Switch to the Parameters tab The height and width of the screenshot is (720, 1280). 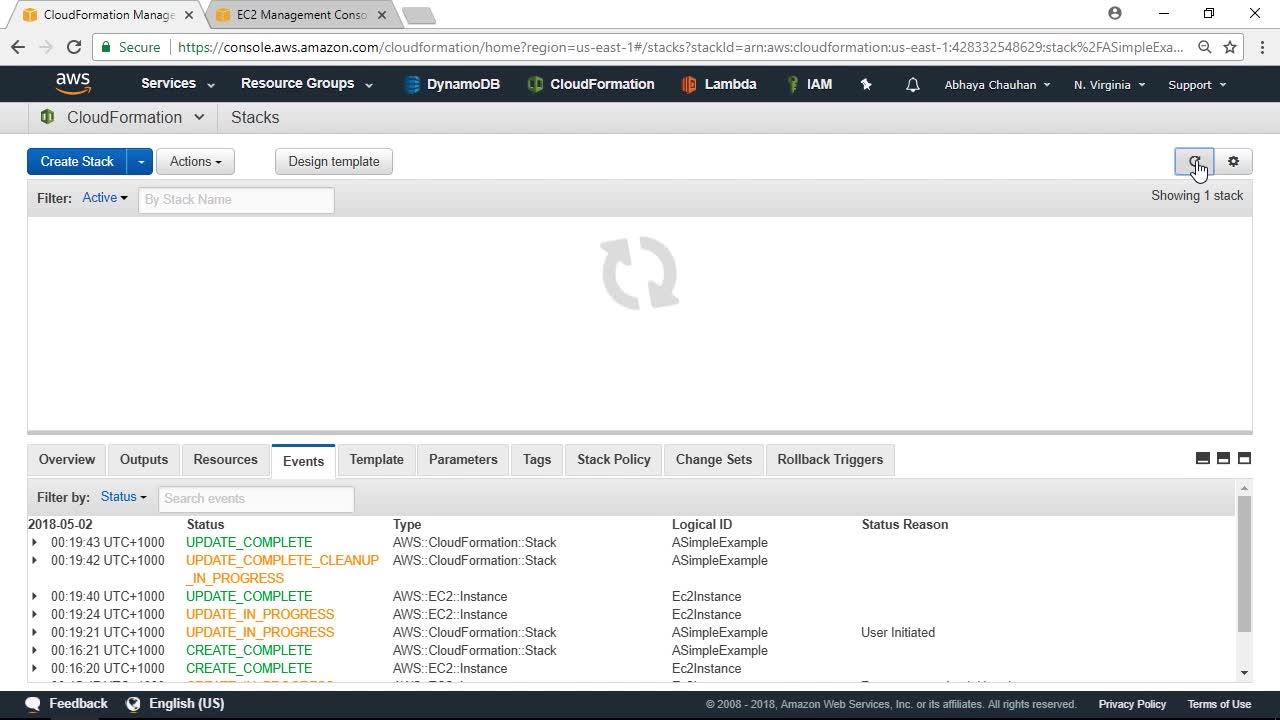click(x=463, y=459)
